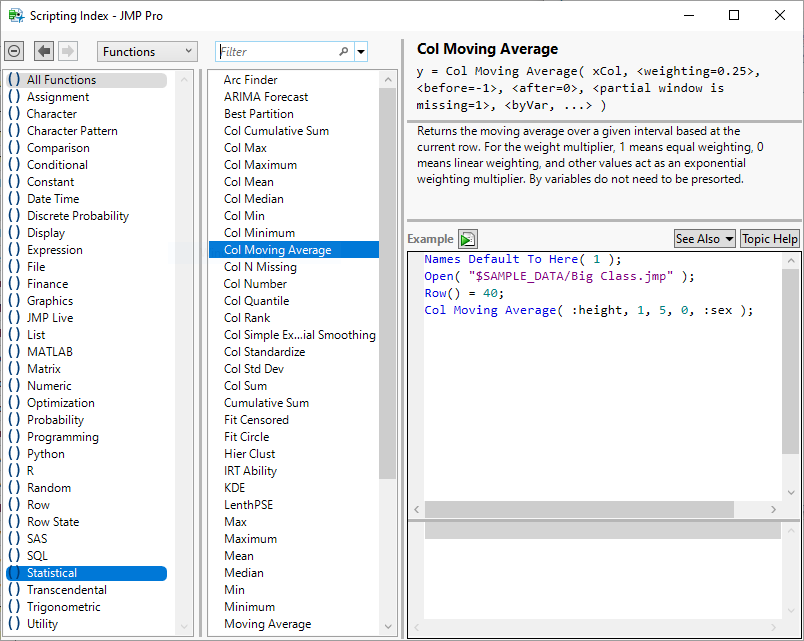This screenshot has width=804, height=641.
Task: Open Topic Help
Action: 769,239
